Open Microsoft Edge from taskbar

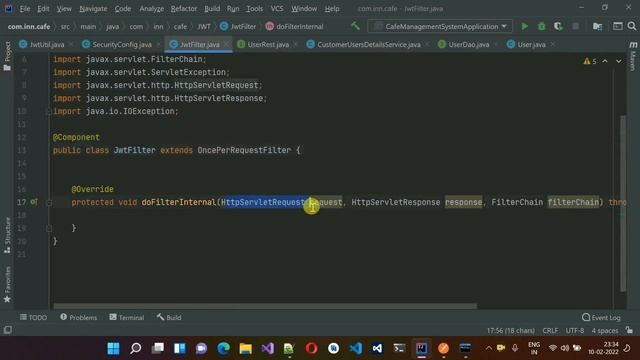[x=223, y=348]
